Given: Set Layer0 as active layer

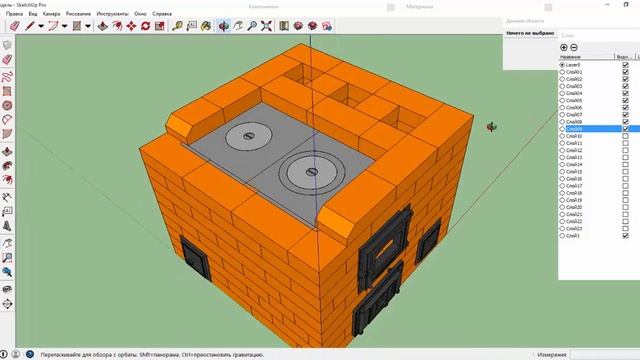Looking at the screenshot, I should tap(562, 65).
